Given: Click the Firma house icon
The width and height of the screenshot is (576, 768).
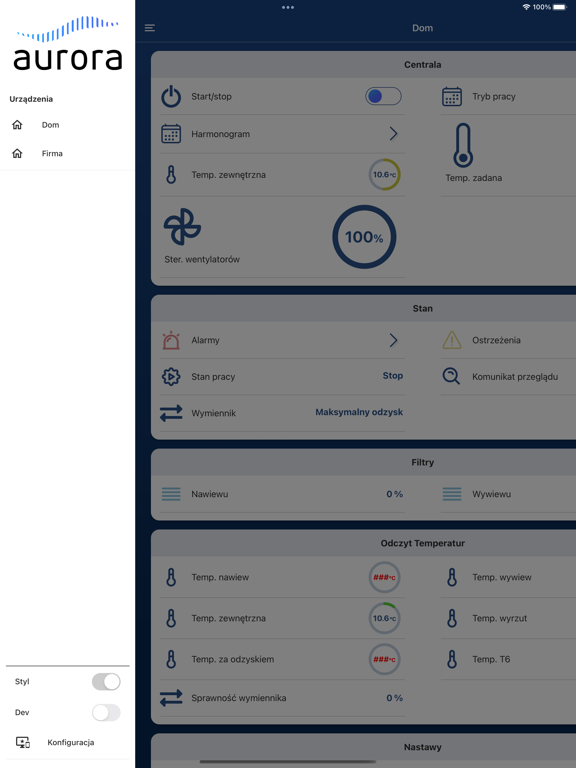Looking at the screenshot, I should 17,153.
